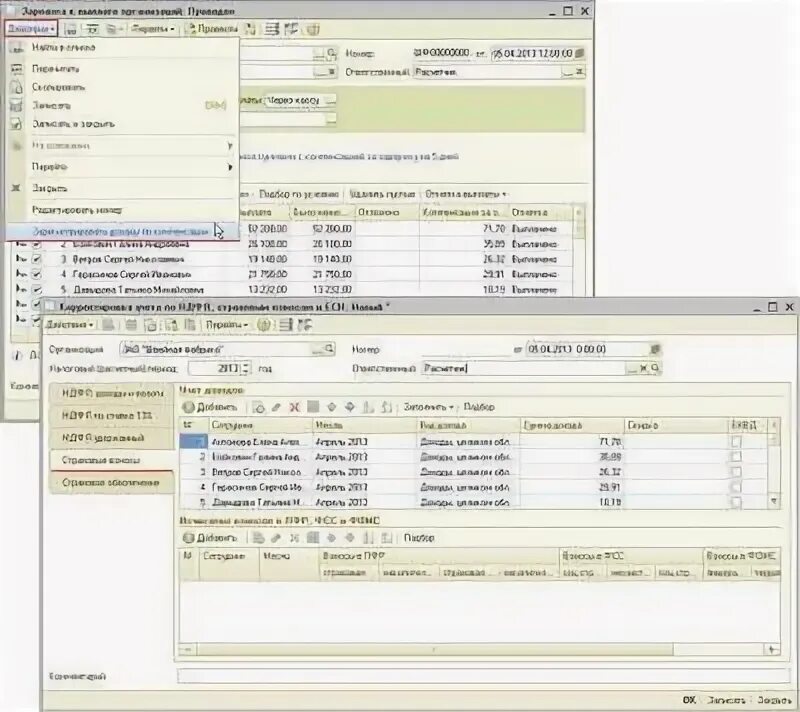Click the calendar icon beside the front window date field
Screen dimensions: 800x712
(x=655, y=349)
